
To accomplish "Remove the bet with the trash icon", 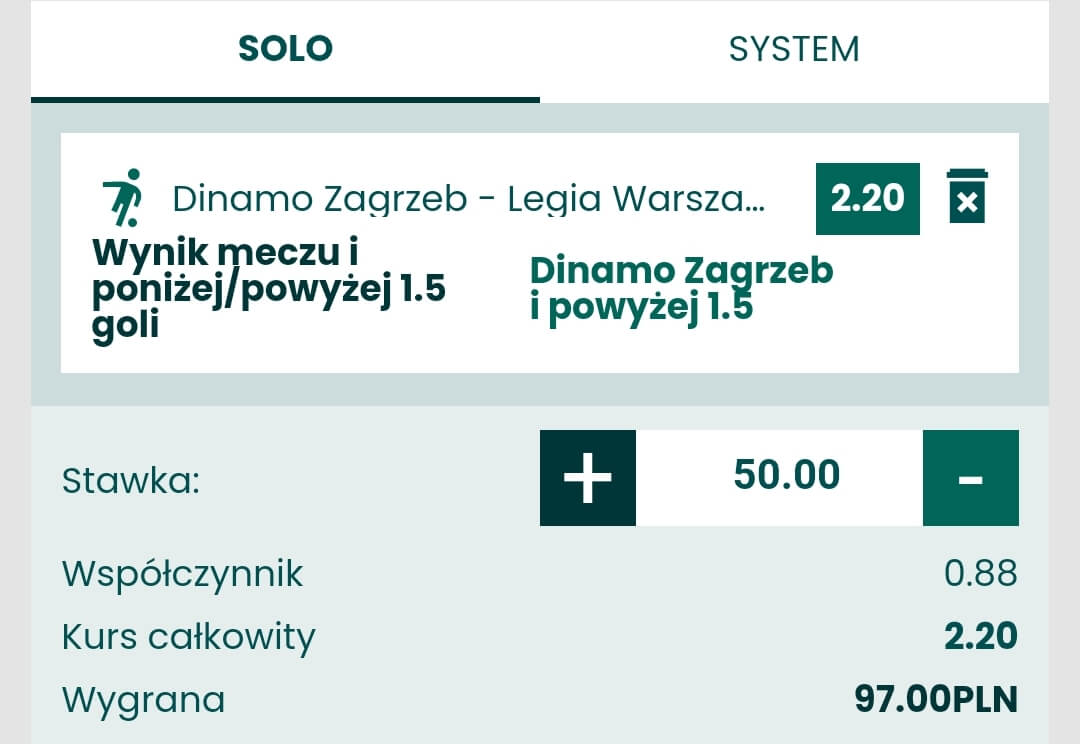I will point(967,197).
